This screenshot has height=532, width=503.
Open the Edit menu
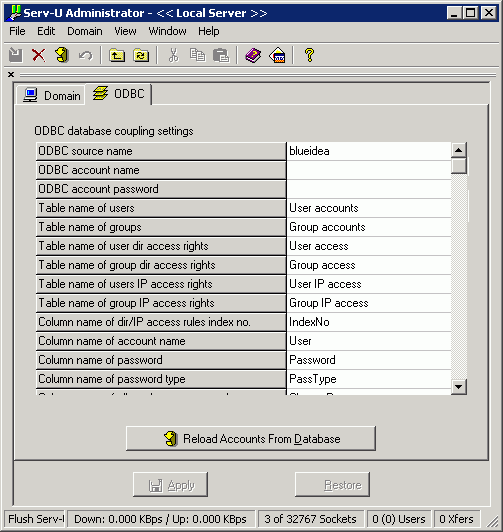pos(46,31)
